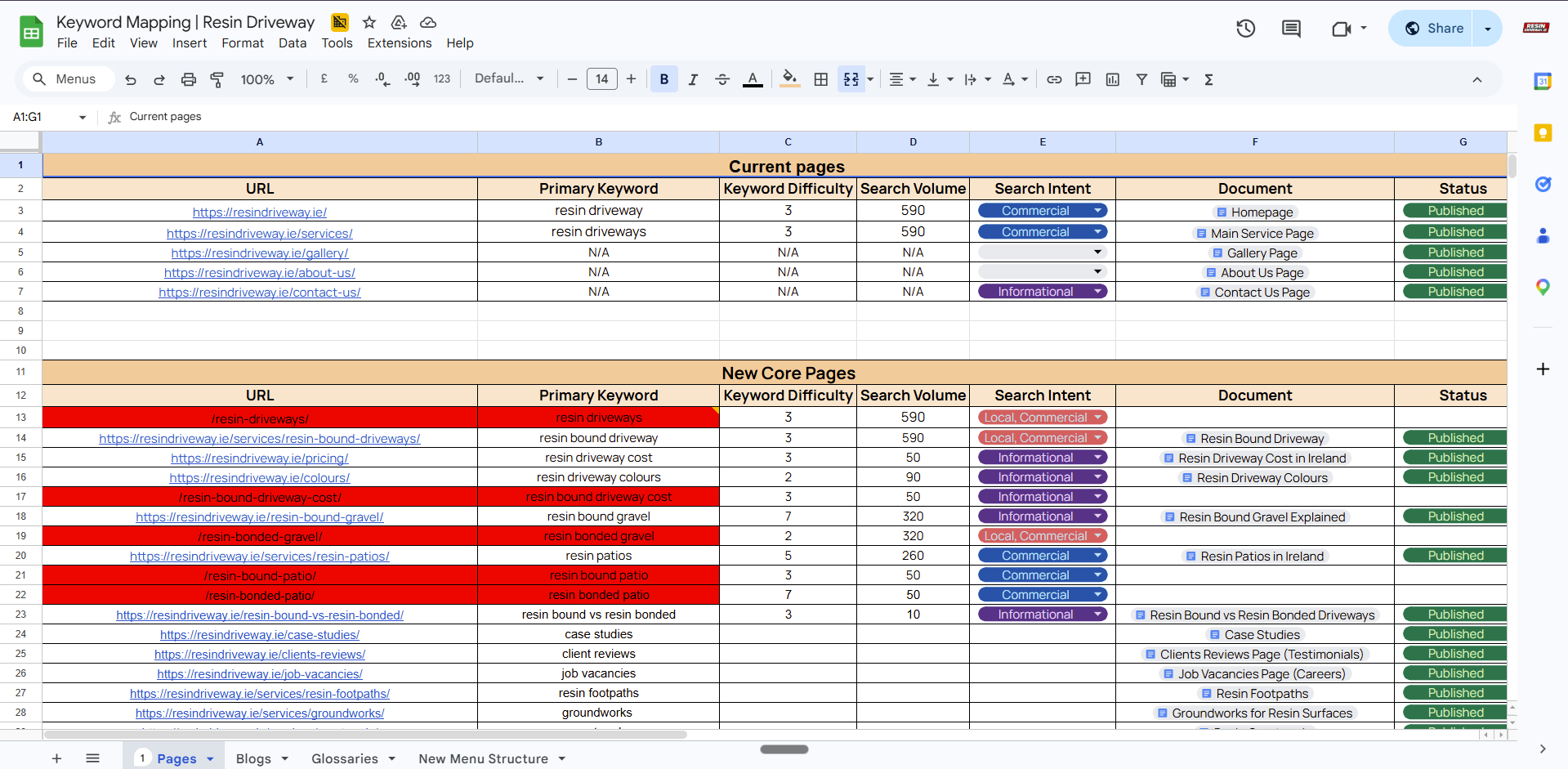Toggle italic formatting

point(693,79)
